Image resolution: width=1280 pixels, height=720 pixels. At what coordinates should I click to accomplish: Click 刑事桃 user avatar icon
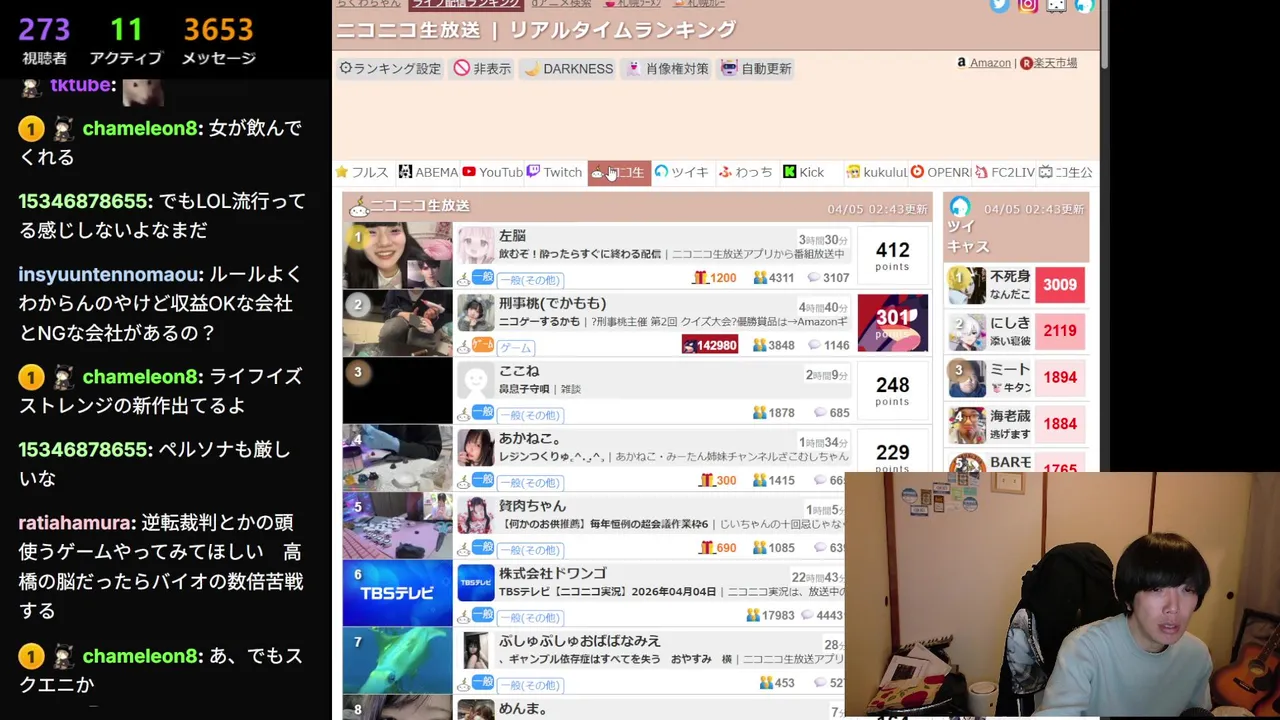pos(476,313)
